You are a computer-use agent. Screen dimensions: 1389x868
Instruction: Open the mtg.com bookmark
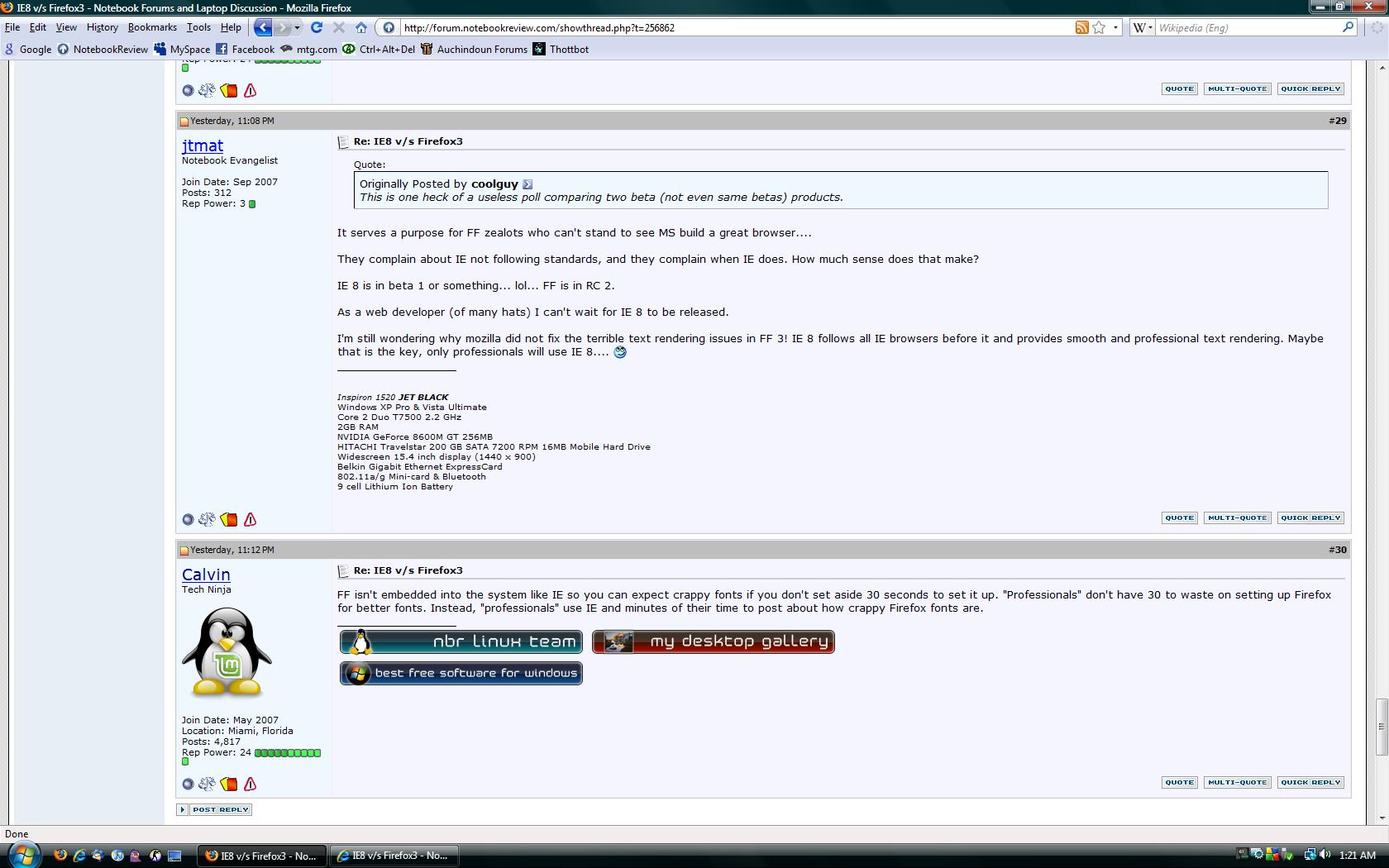click(x=308, y=49)
